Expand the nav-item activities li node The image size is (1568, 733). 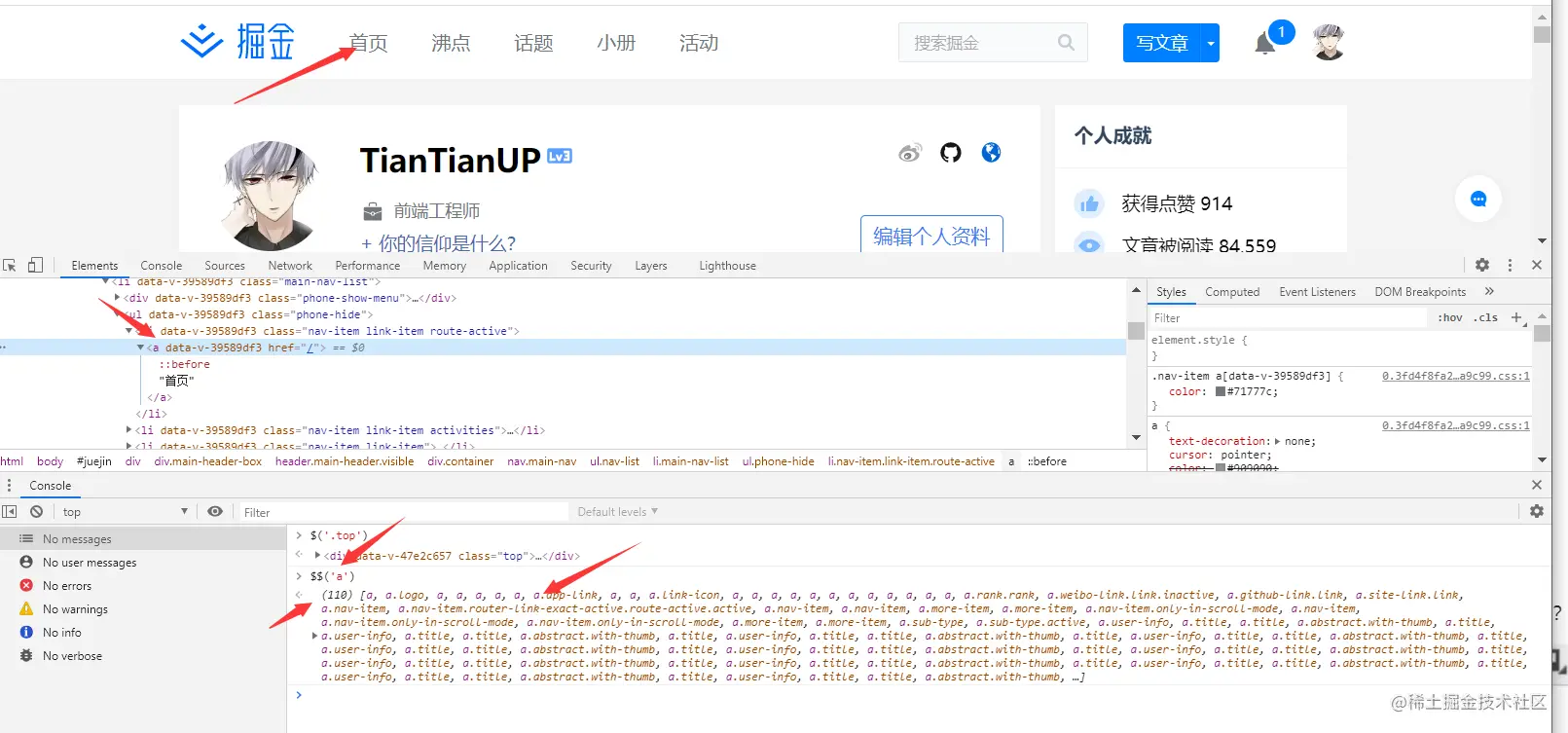(129, 429)
